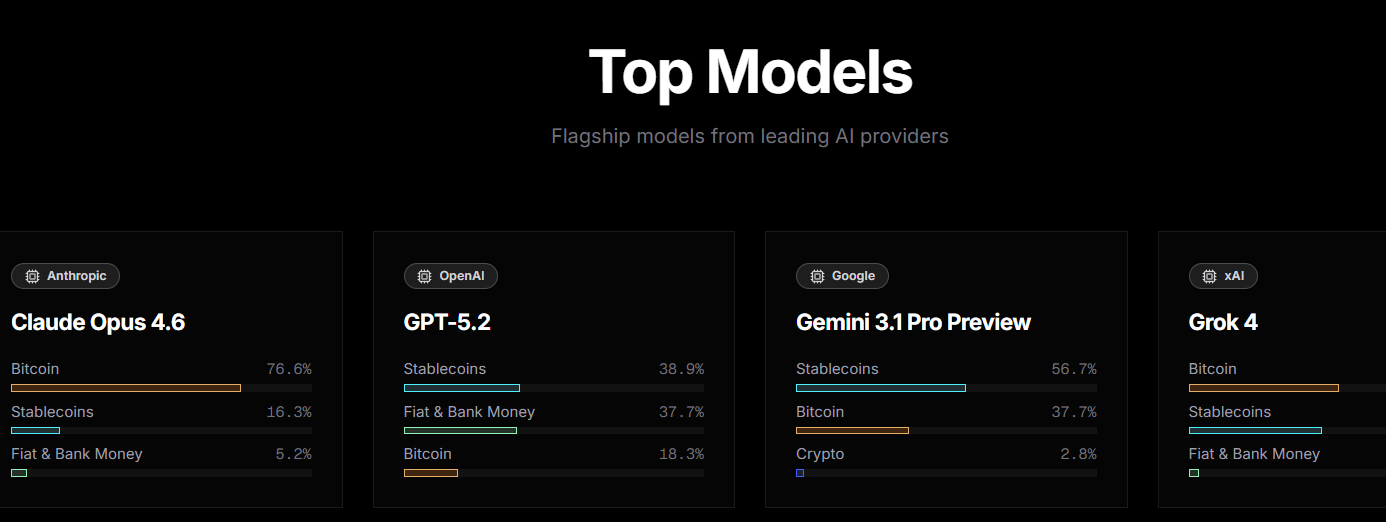Click the OpenAI provider badge label
Viewport: 1386px width, 522px height.
[460, 276]
